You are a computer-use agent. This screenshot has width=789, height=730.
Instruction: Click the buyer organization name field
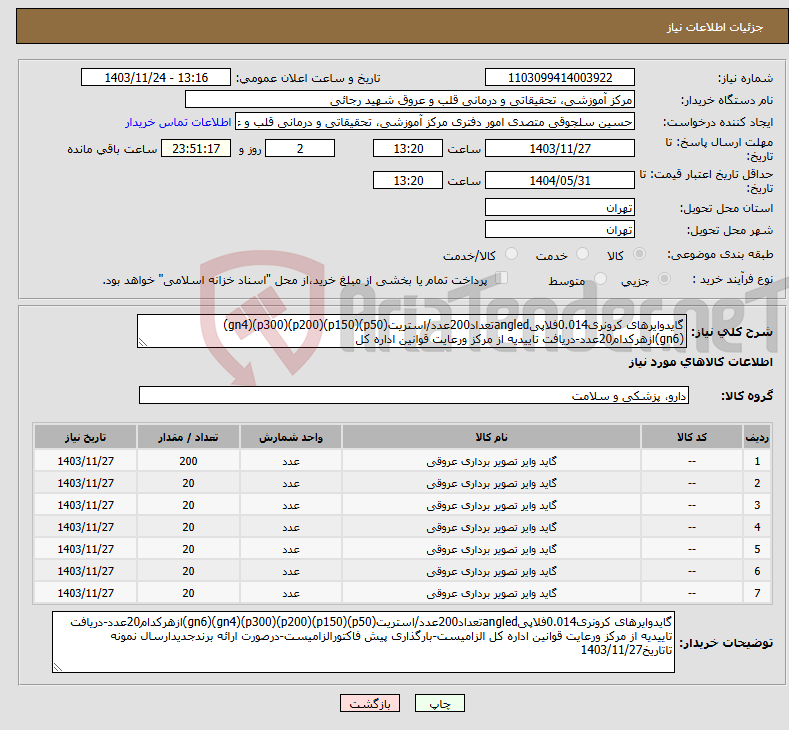tap(410, 100)
